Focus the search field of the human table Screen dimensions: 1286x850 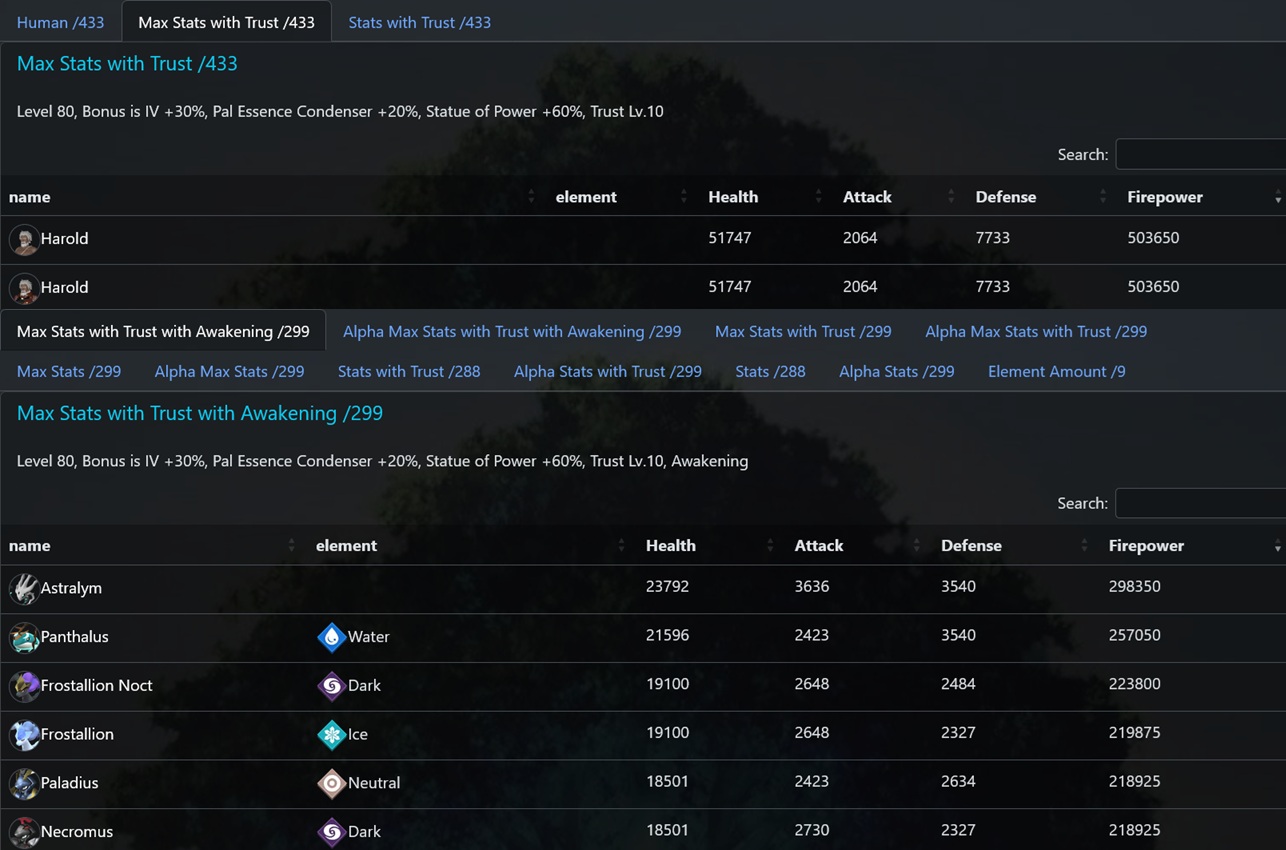point(1200,154)
